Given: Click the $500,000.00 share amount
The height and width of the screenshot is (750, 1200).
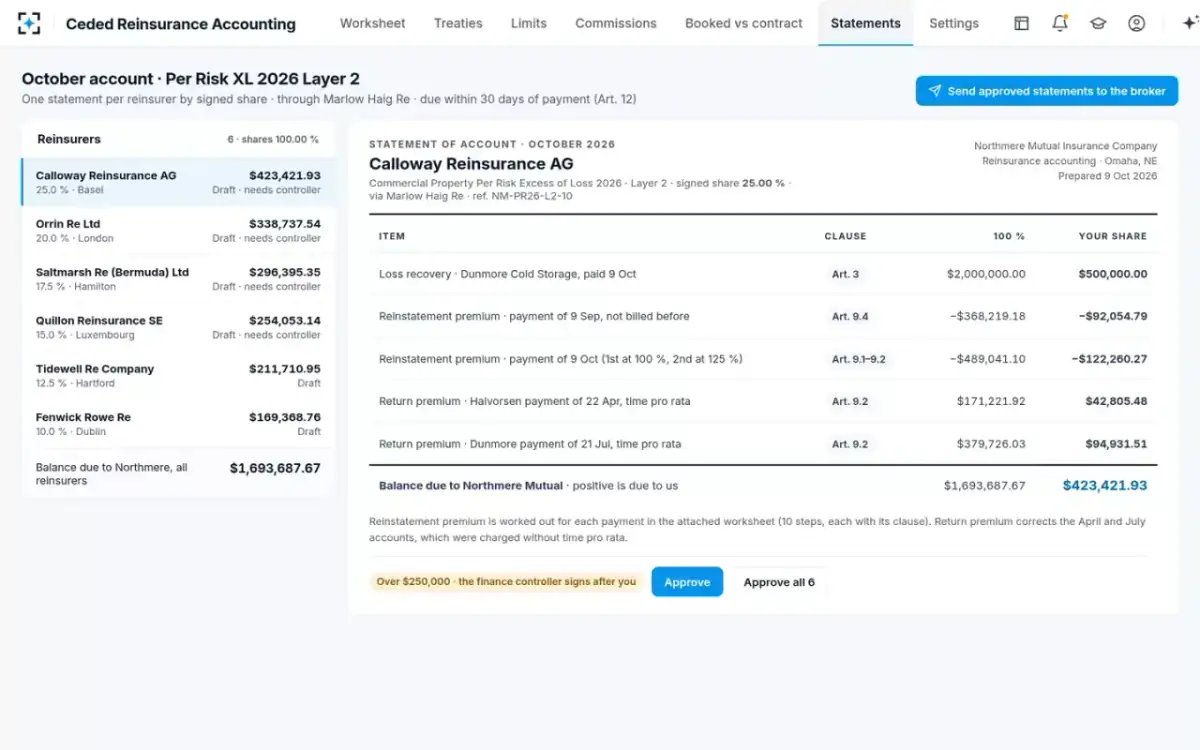Looking at the screenshot, I should point(1113,274).
